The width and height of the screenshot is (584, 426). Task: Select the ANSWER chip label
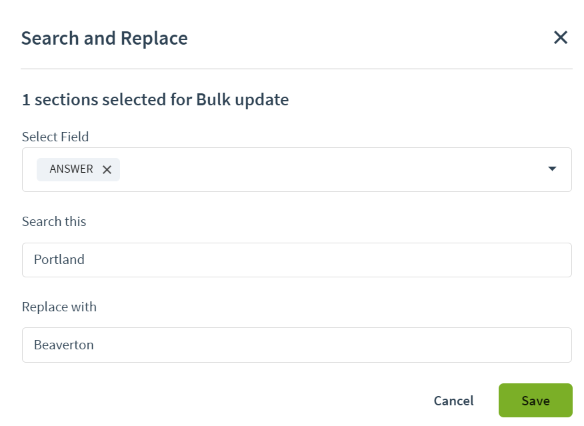71,169
